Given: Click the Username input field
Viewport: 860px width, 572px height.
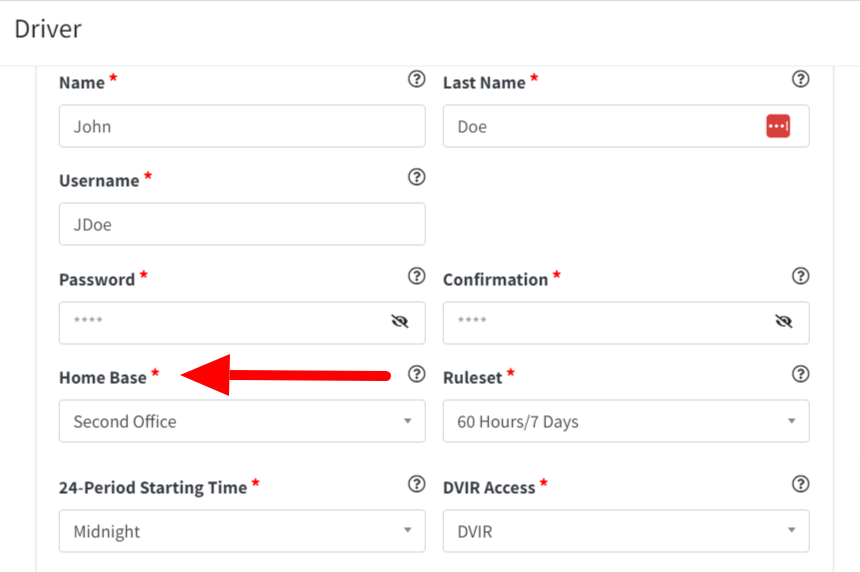Looking at the screenshot, I should 242,224.
